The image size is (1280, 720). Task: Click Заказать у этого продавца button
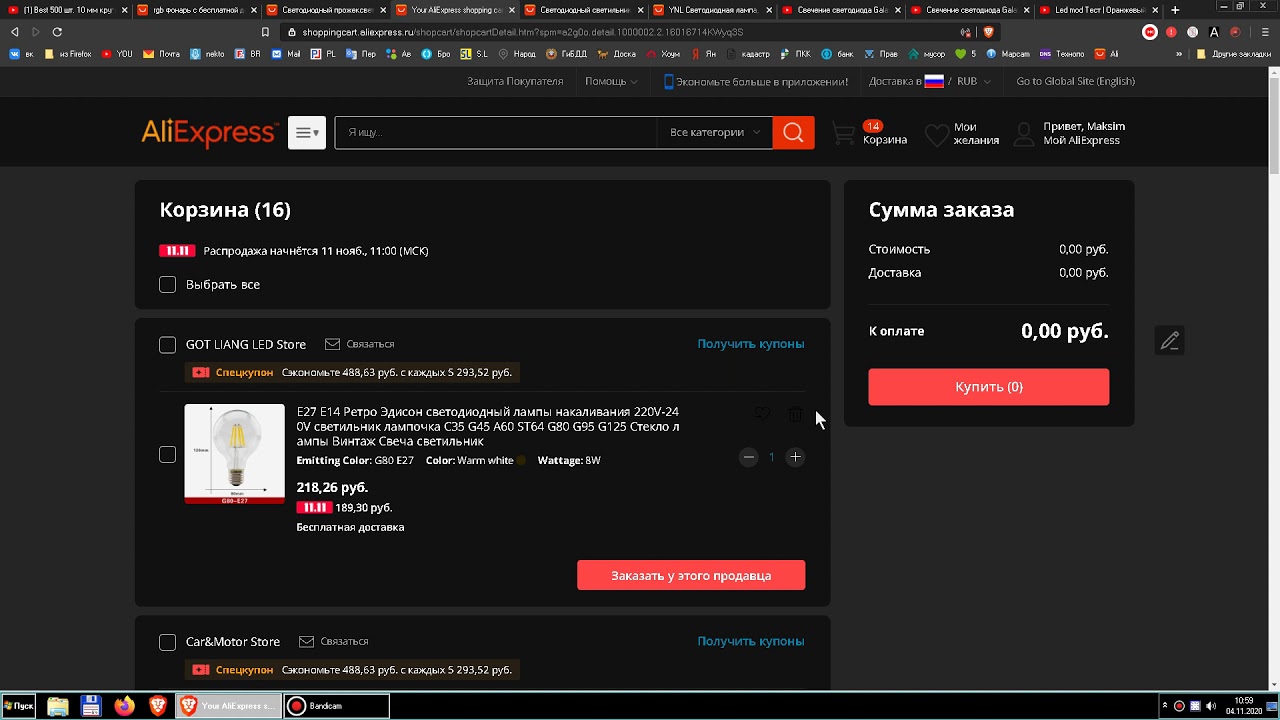[691, 575]
